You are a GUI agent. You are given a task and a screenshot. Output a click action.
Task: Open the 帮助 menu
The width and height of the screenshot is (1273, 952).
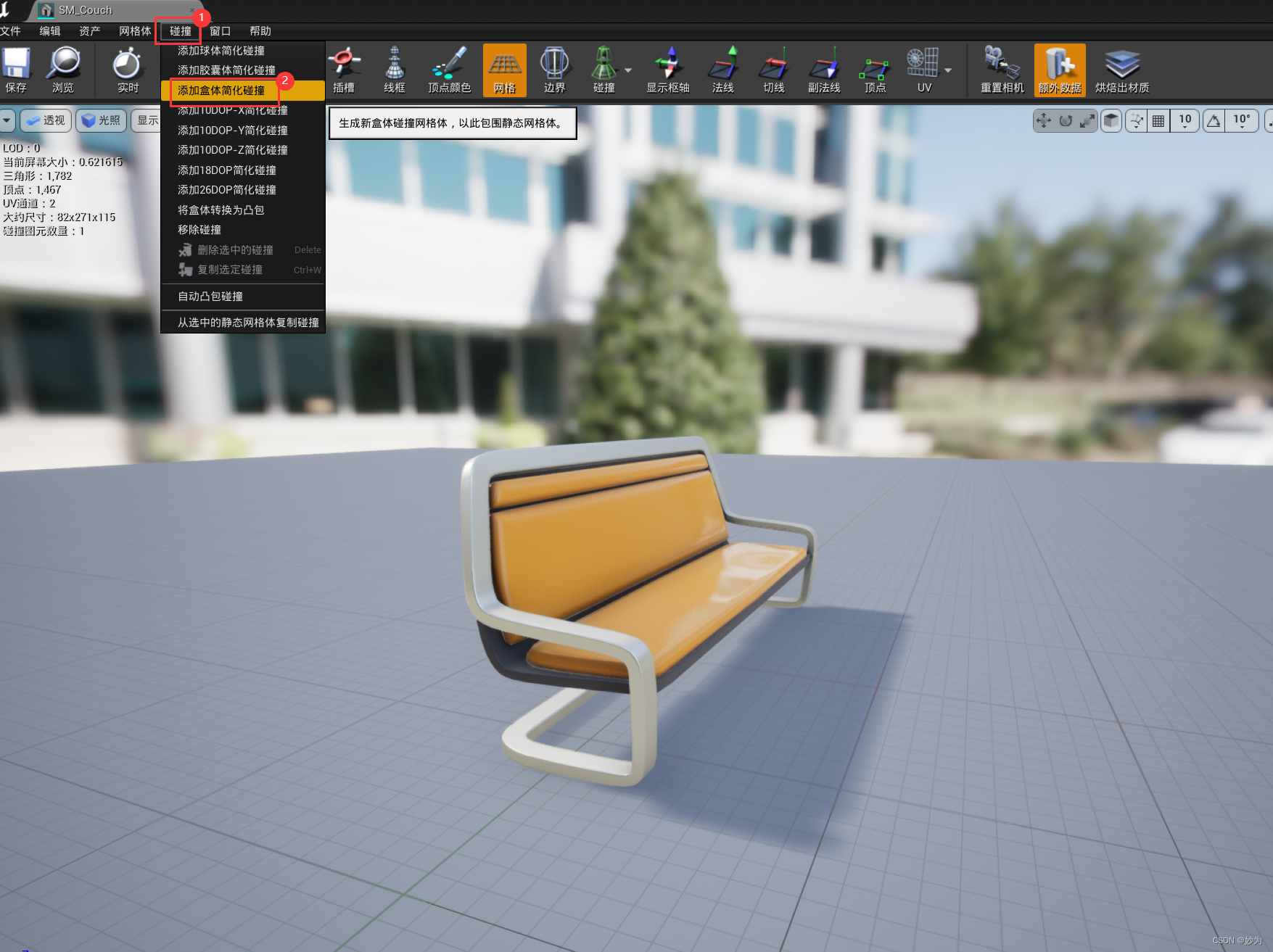[x=260, y=31]
